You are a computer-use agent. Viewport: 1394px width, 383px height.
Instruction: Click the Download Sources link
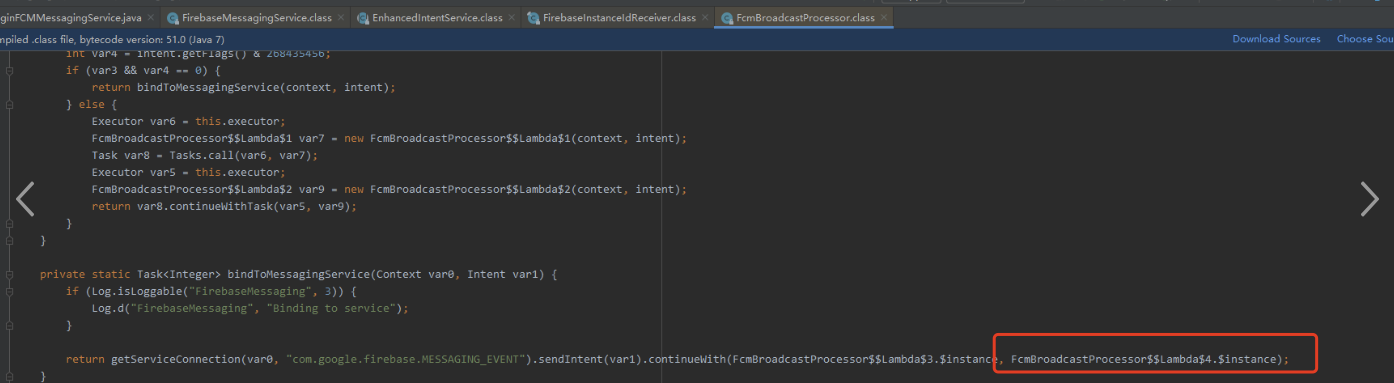pyautogui.click(x=1276, y=39)
